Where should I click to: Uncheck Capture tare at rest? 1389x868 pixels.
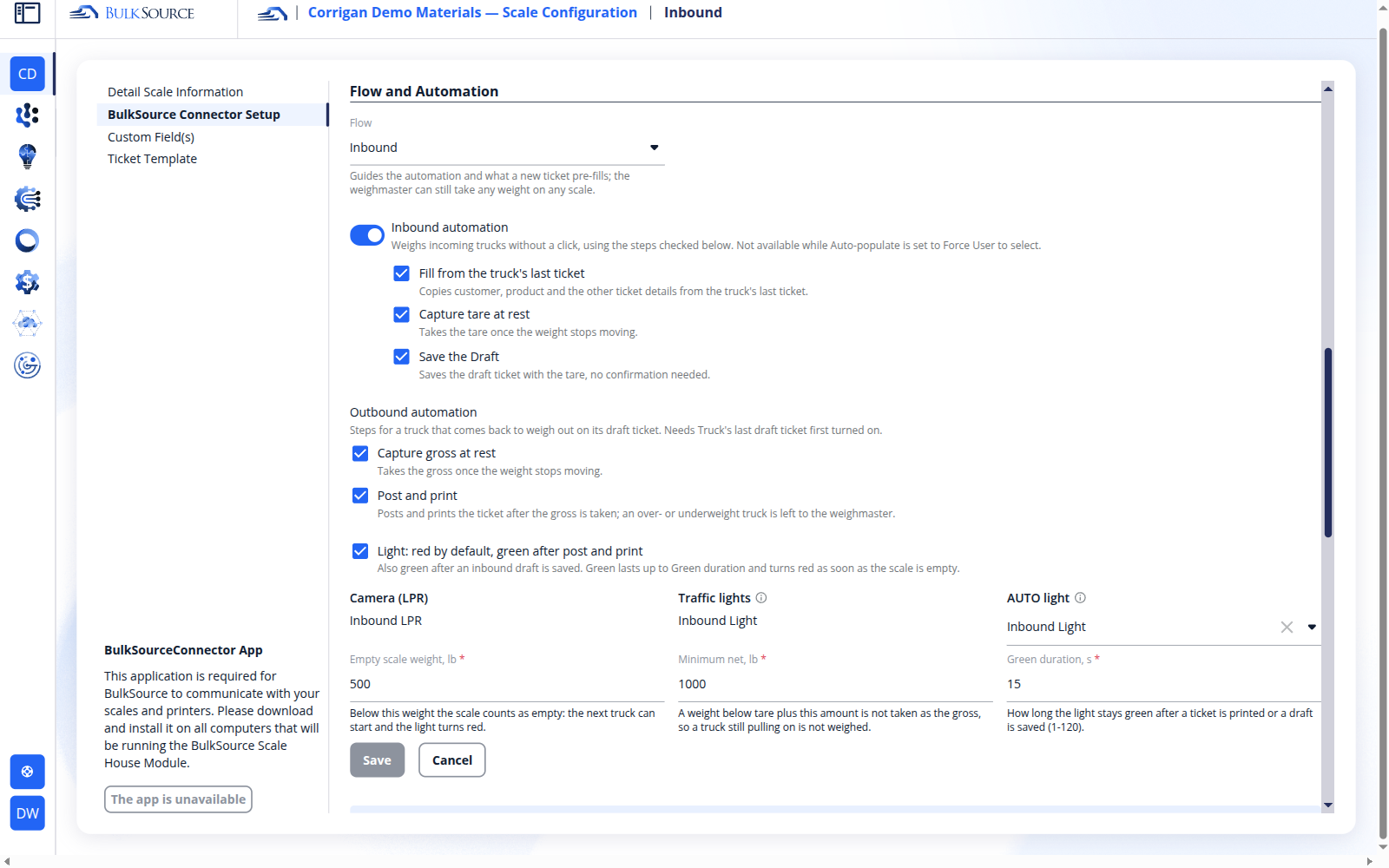[x=401, y=314]
